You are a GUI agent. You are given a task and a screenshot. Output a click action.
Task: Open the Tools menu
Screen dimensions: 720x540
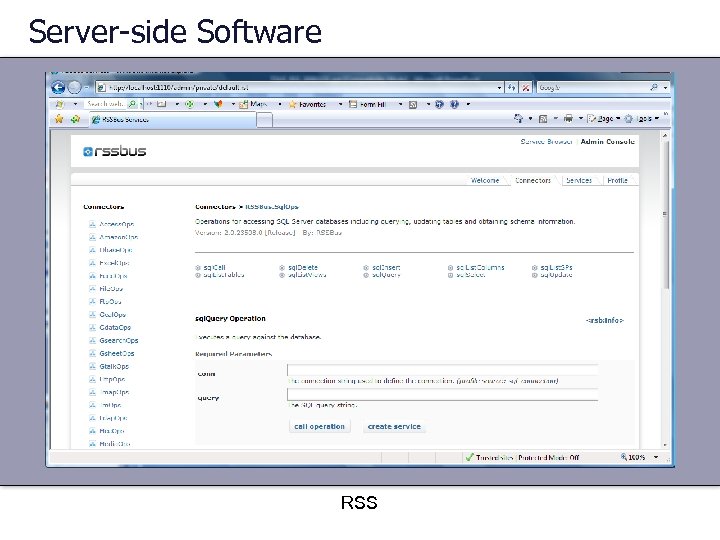pyautogui.click(x=642, y=118)
